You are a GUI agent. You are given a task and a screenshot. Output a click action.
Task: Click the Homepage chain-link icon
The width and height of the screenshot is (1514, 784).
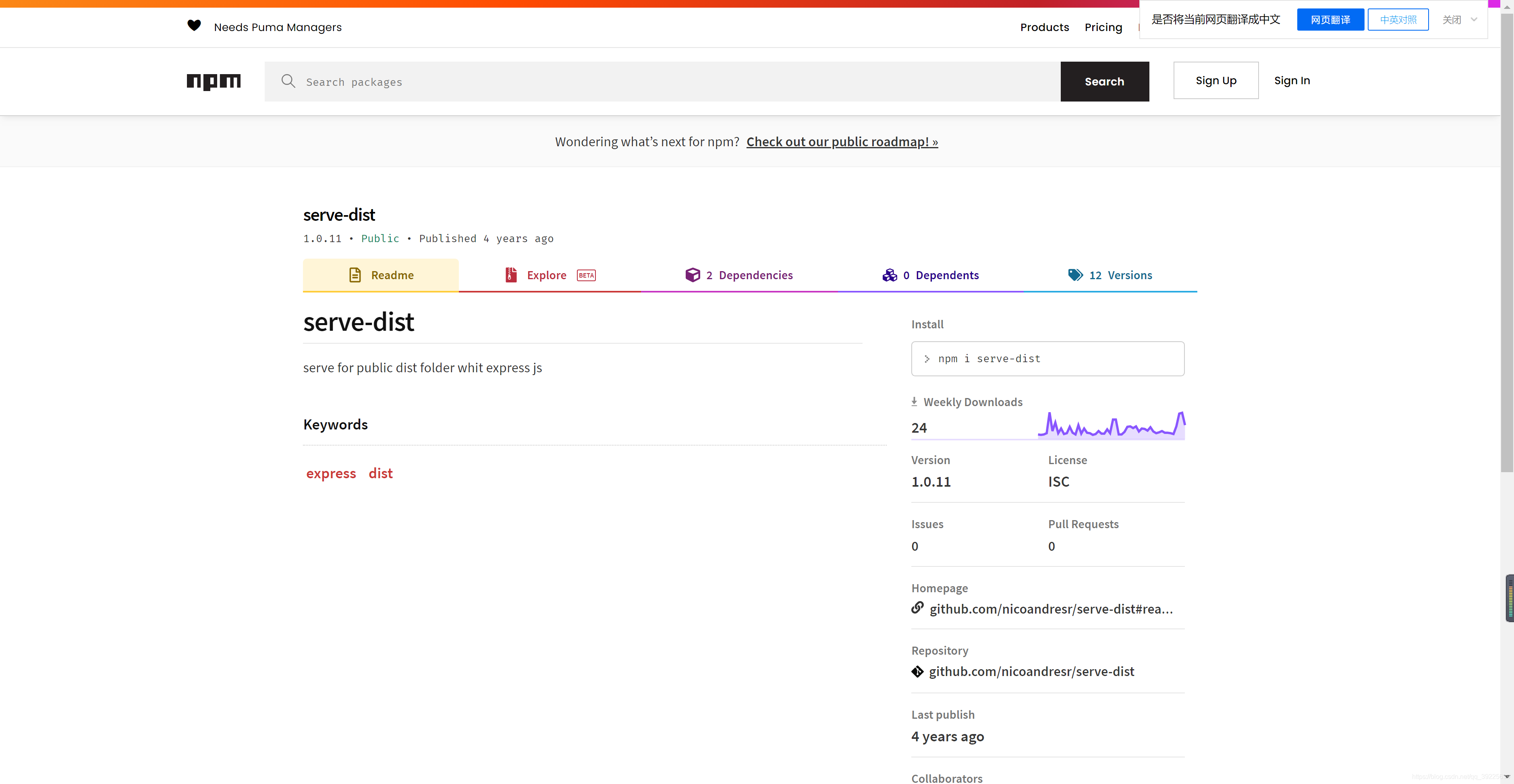click(917, 608)
